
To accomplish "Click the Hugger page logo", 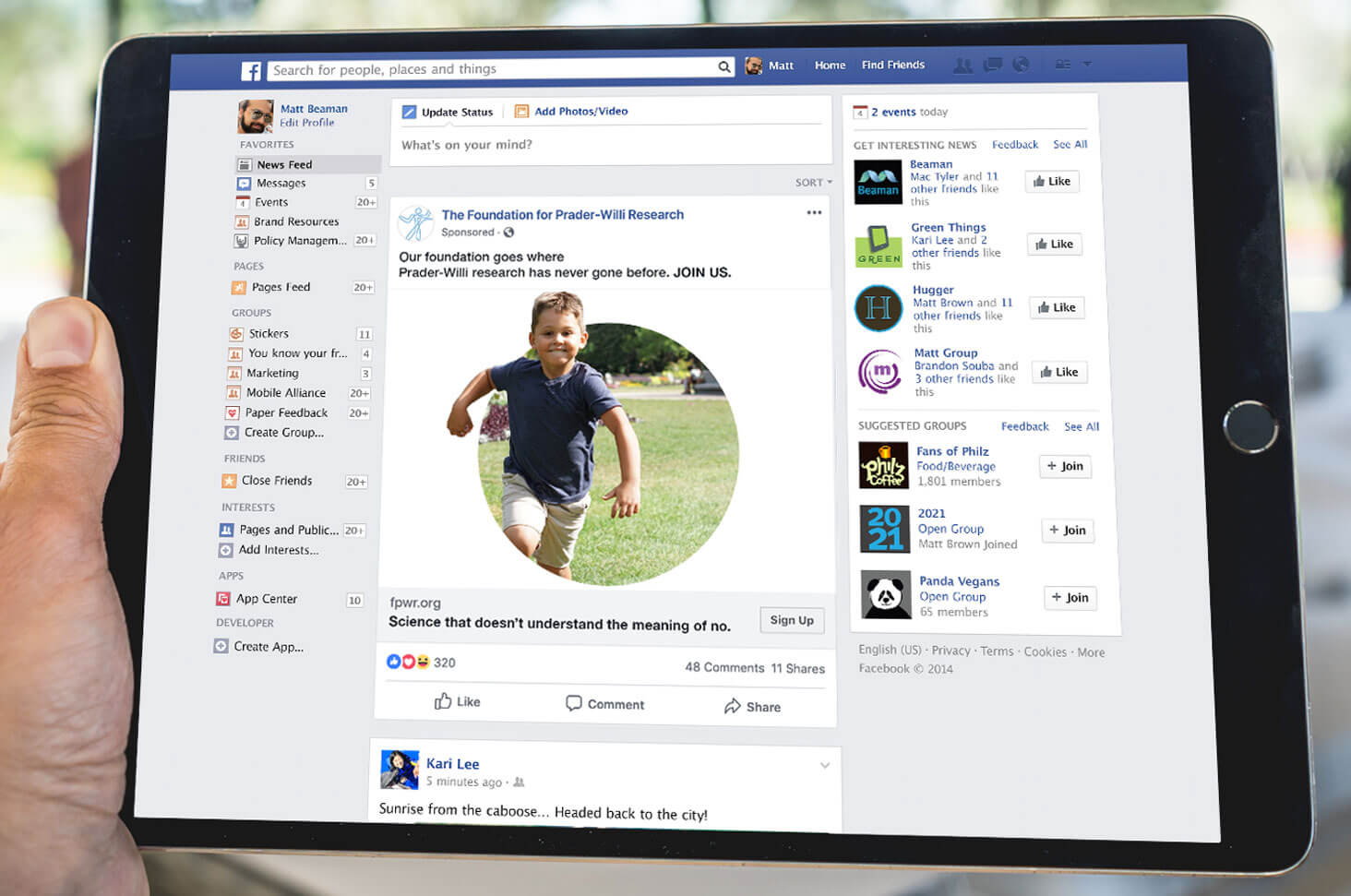I will [x=879, y=308].
